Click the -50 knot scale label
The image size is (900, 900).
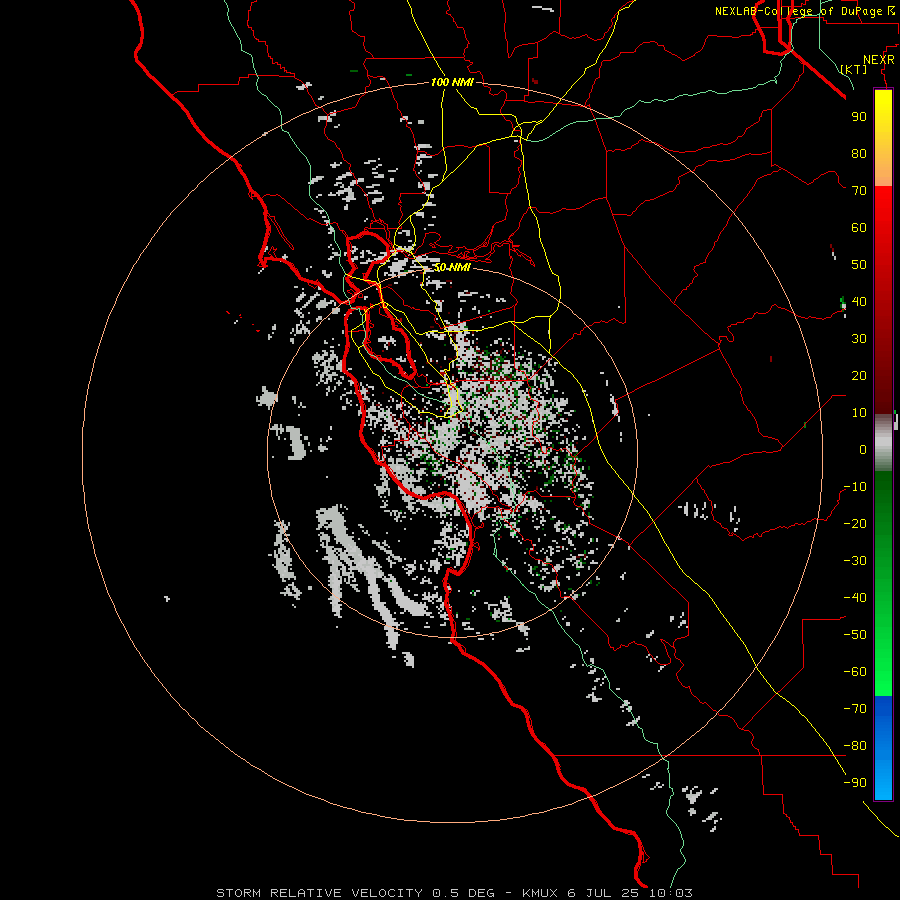[855, 635]
